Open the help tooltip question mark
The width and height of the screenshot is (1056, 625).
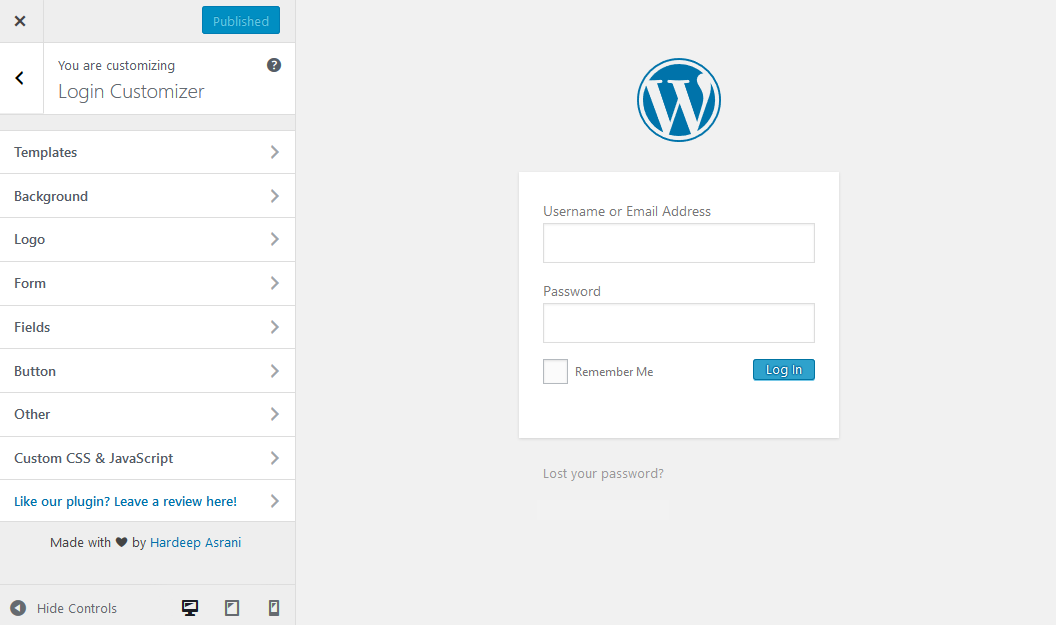click(x=273, y=64)
